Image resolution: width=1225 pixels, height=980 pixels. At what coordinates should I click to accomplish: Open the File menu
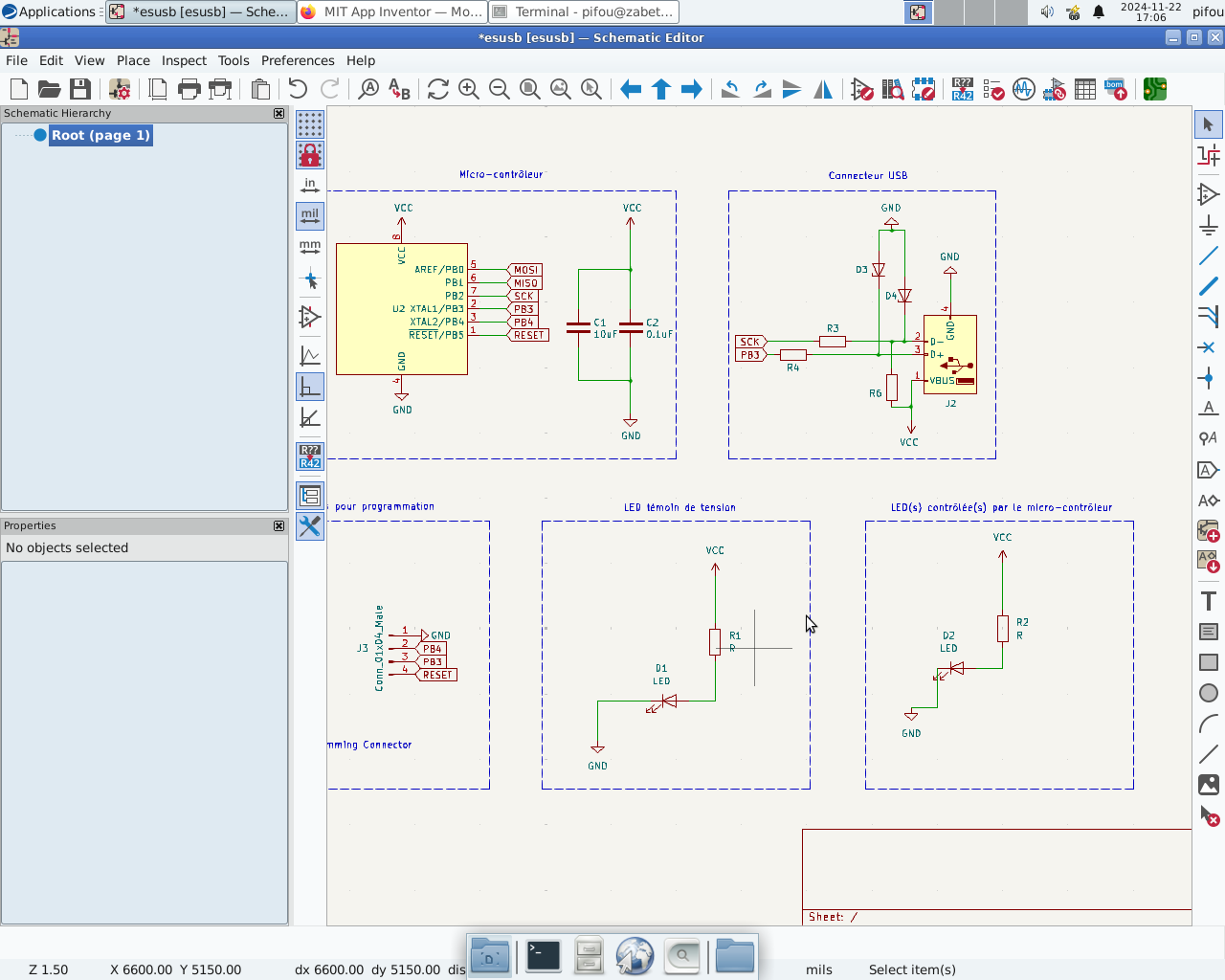click(17, 60)
